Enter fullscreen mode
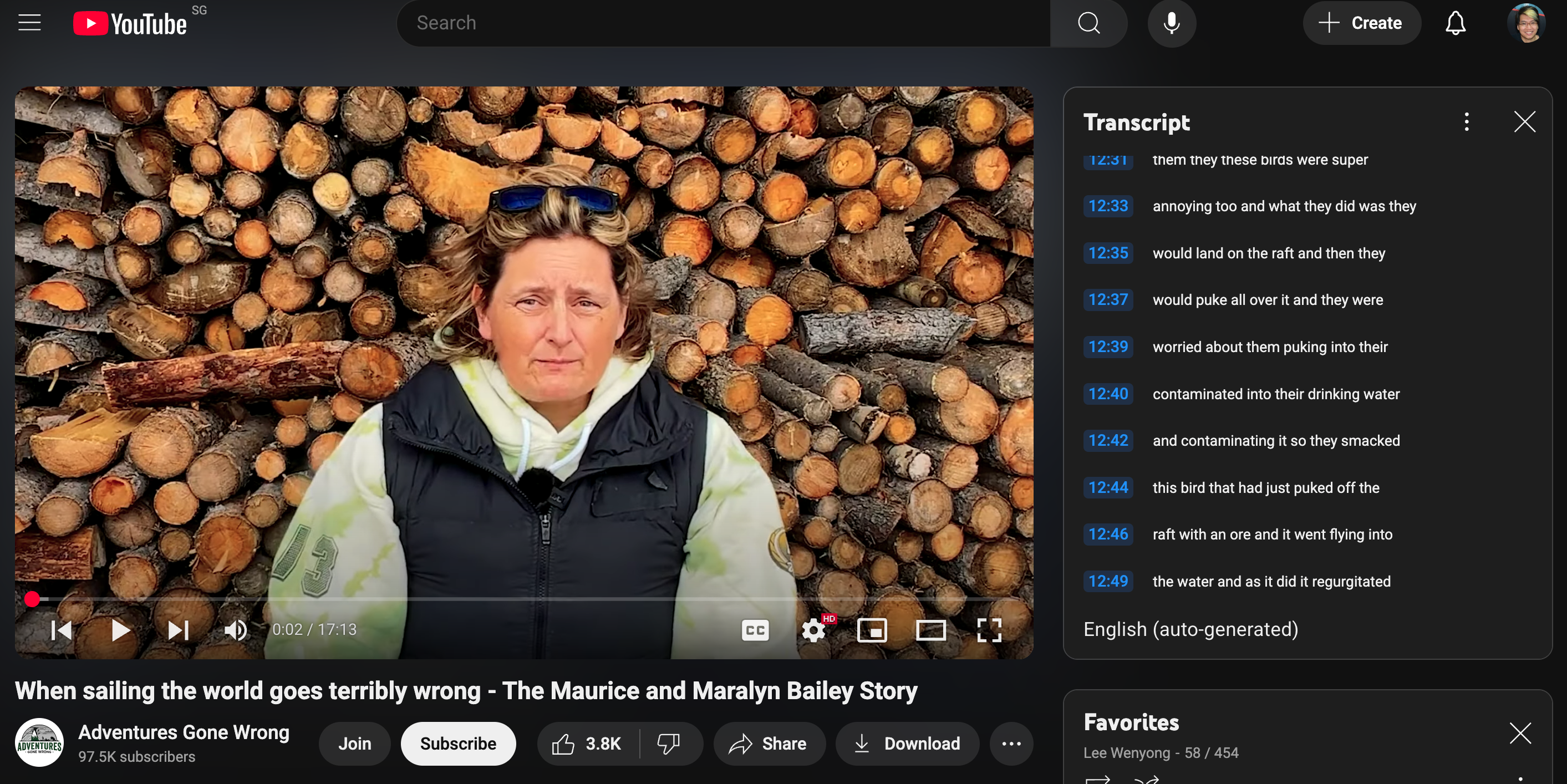 pos(989,630)
